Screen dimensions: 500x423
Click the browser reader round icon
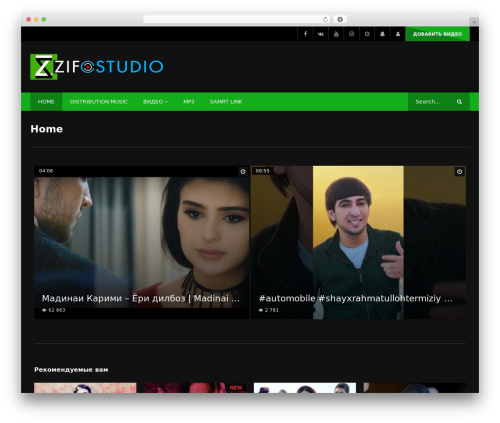(x=340, y=19)
